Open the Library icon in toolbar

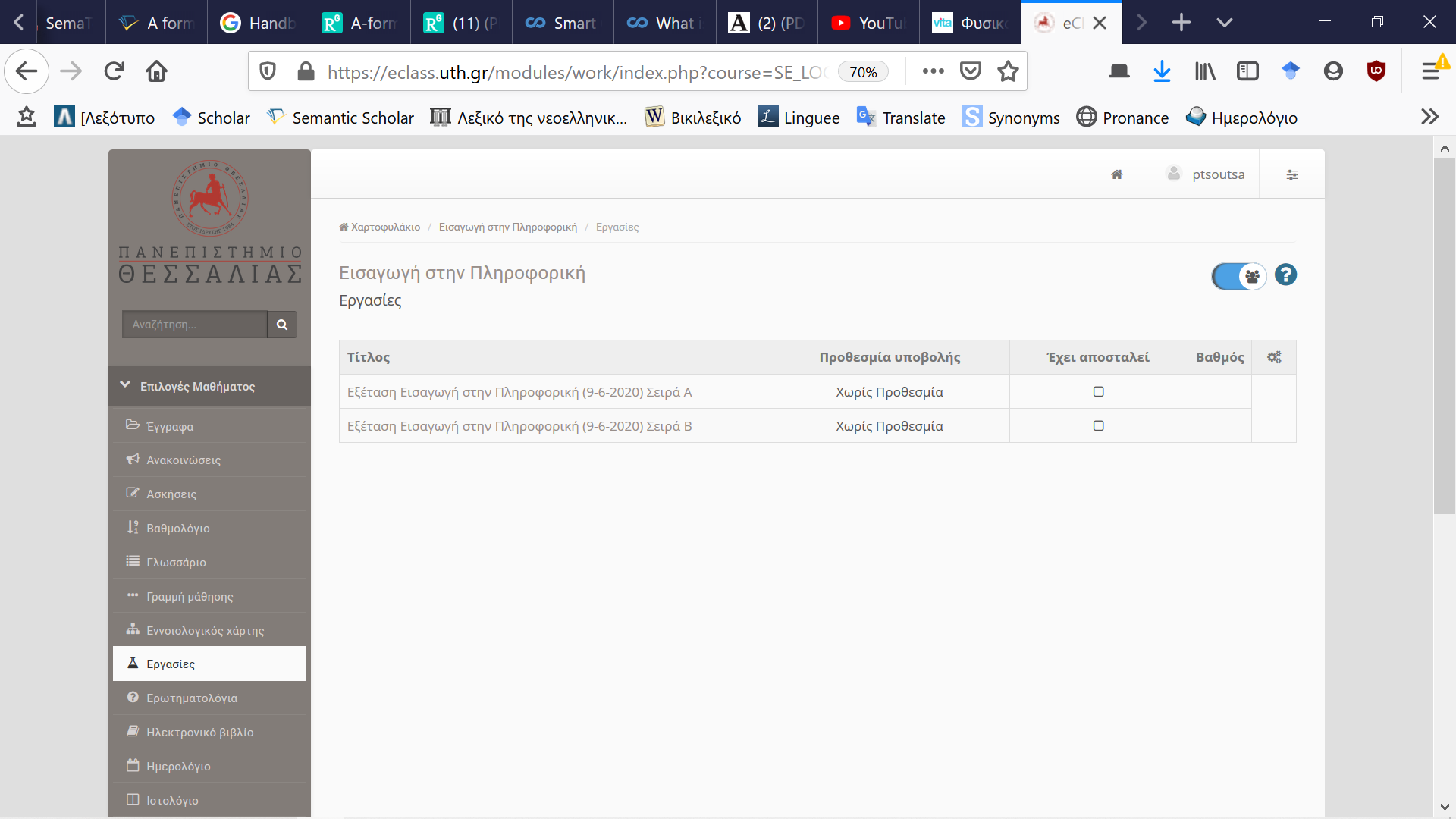pyautogui.click(x=1205, y=71)
